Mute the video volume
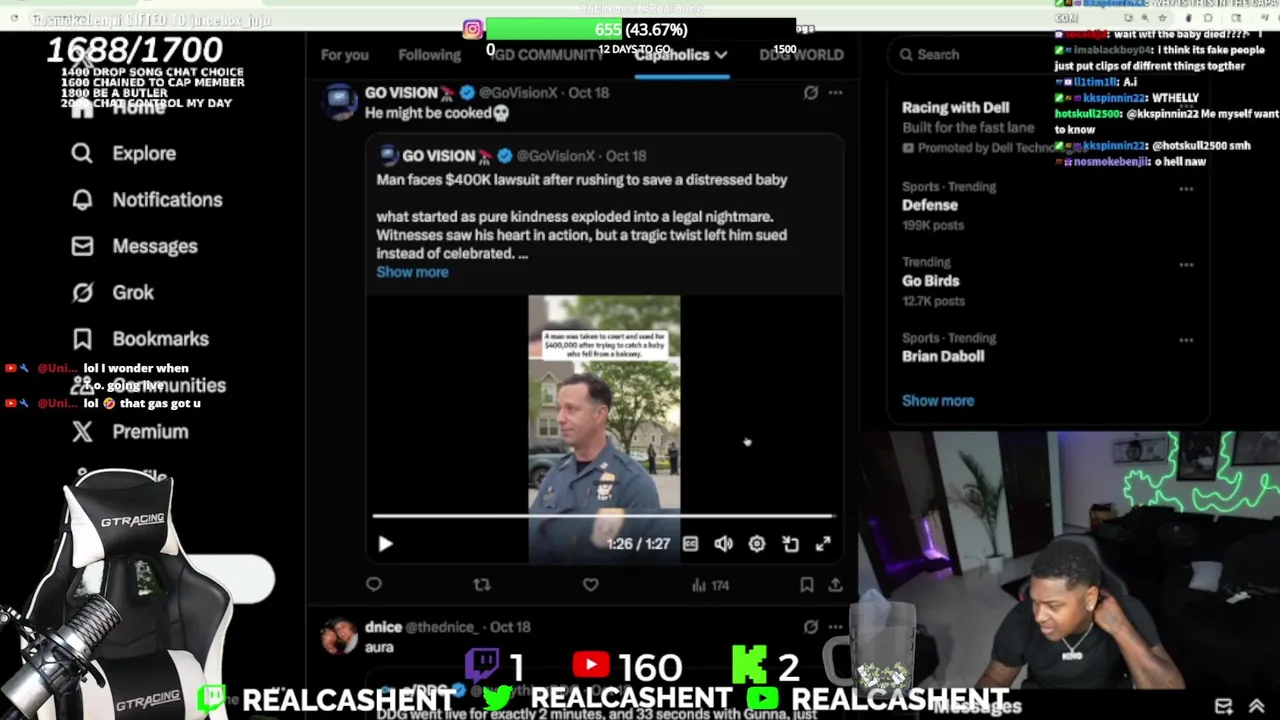 point(723,544)
